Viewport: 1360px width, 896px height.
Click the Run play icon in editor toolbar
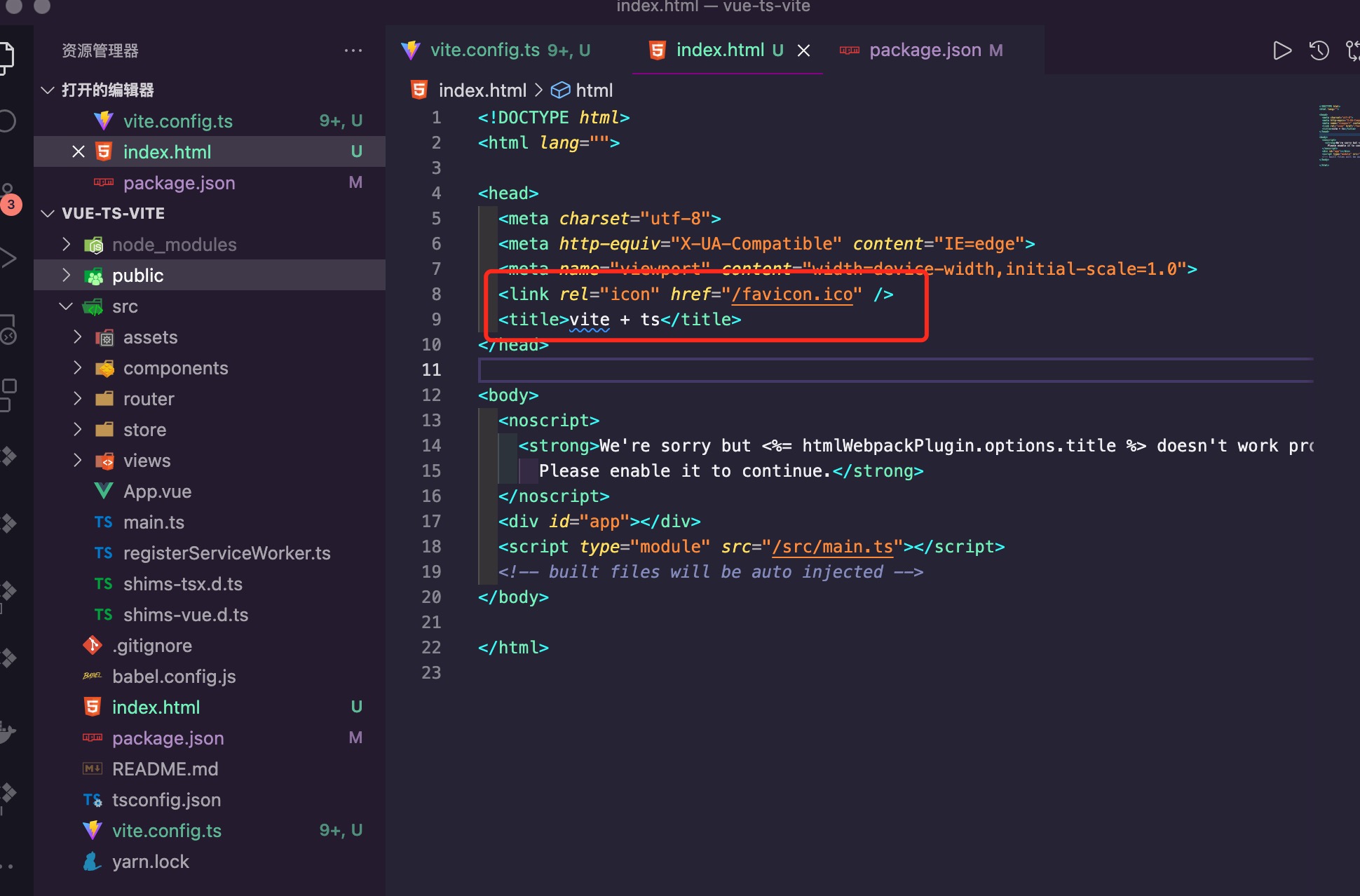(1281, 50)
